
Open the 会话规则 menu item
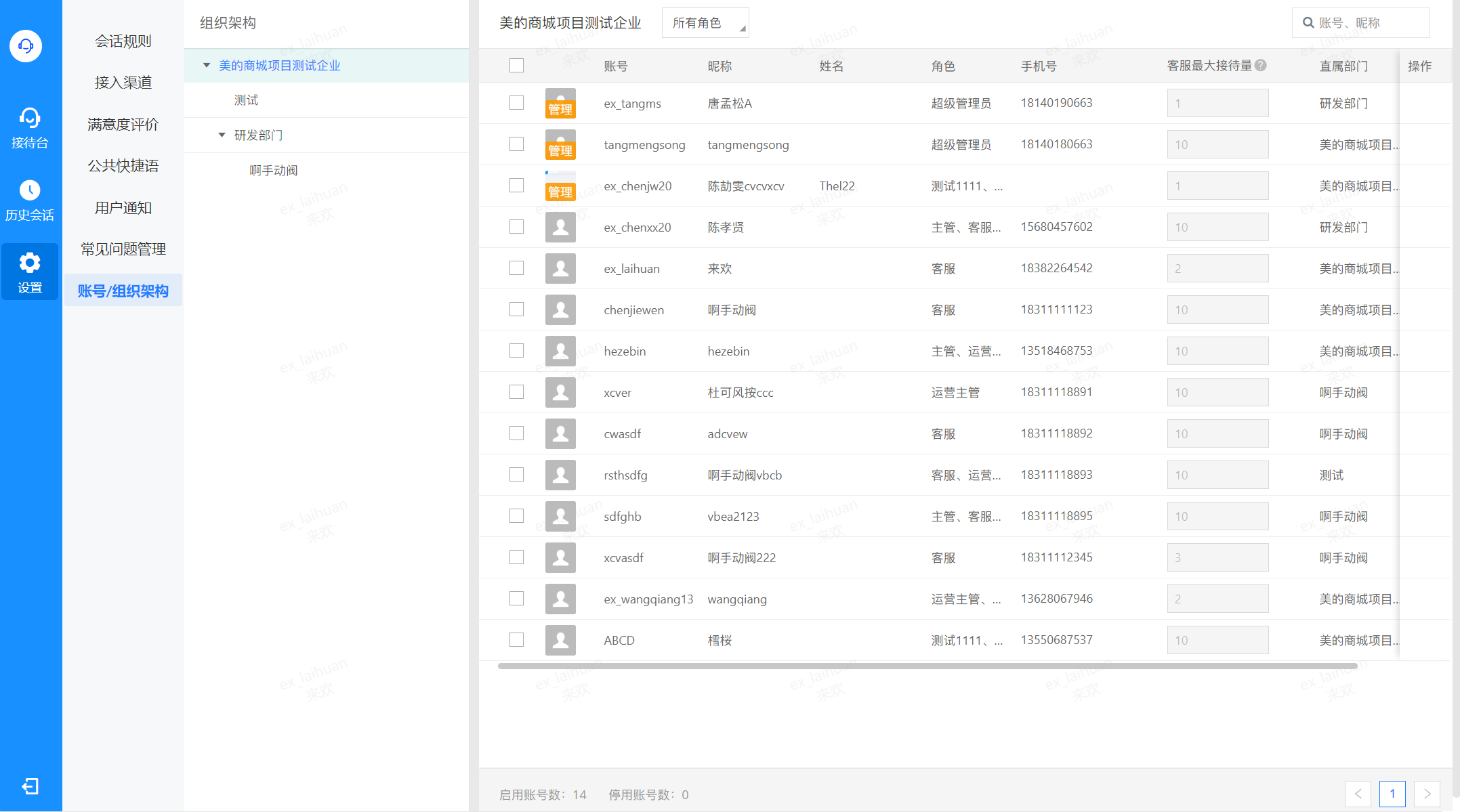[x=123, y=41]
